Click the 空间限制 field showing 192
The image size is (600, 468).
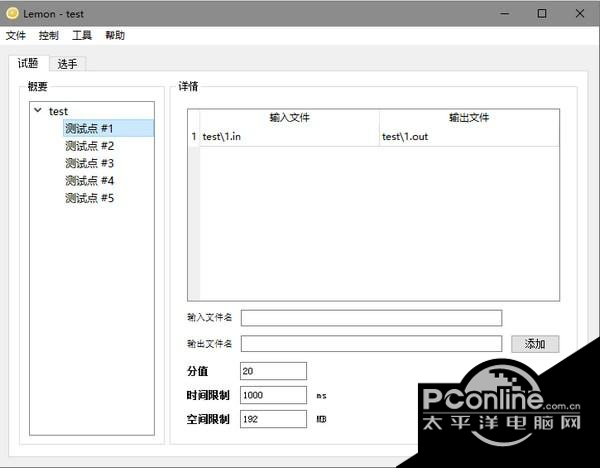pyautogui.click(x=273, y=419)
